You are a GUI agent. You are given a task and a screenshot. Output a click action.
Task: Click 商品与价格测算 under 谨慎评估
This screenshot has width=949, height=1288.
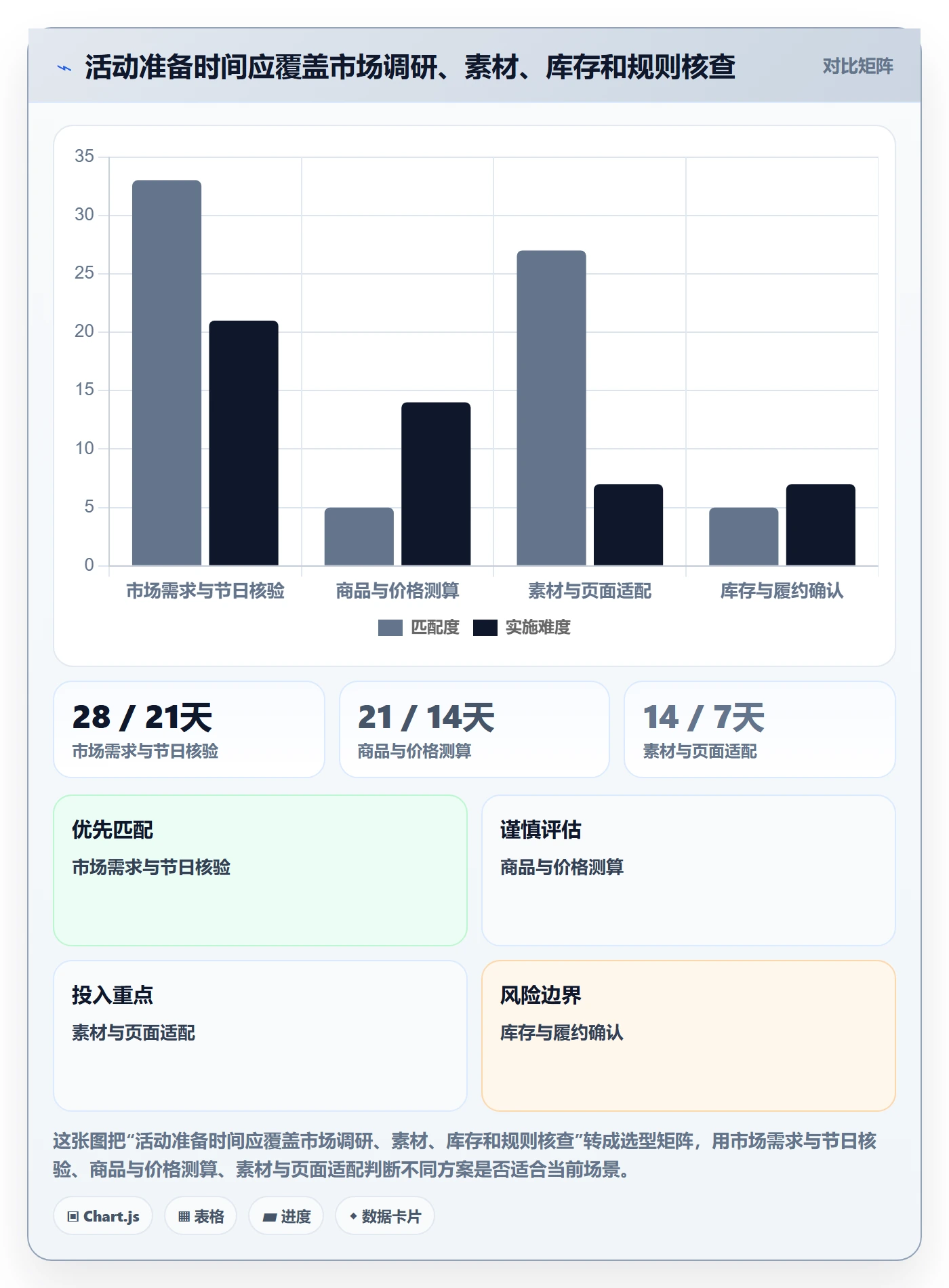point(562,867)
